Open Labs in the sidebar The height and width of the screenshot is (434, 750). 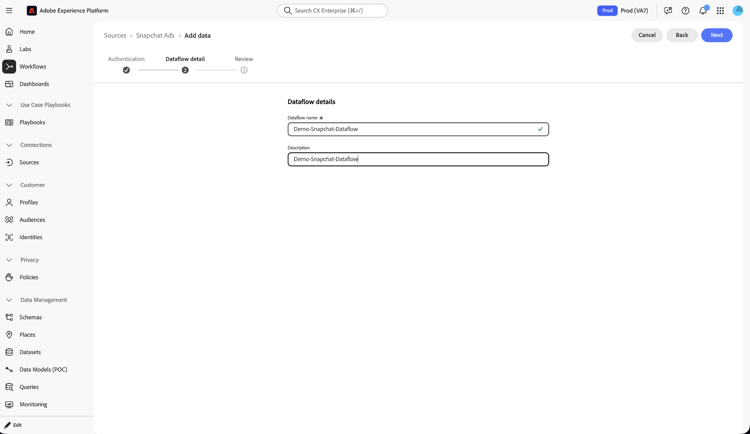(x=25, y=49)
